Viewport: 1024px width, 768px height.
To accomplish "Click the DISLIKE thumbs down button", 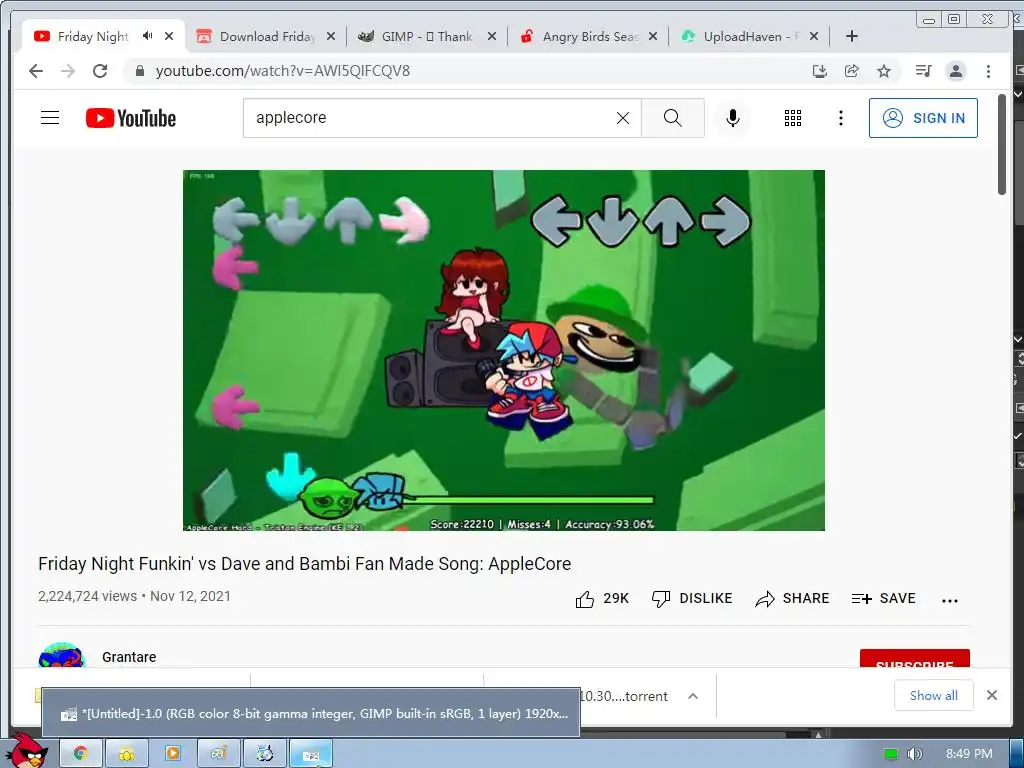I will click(692, 599).
